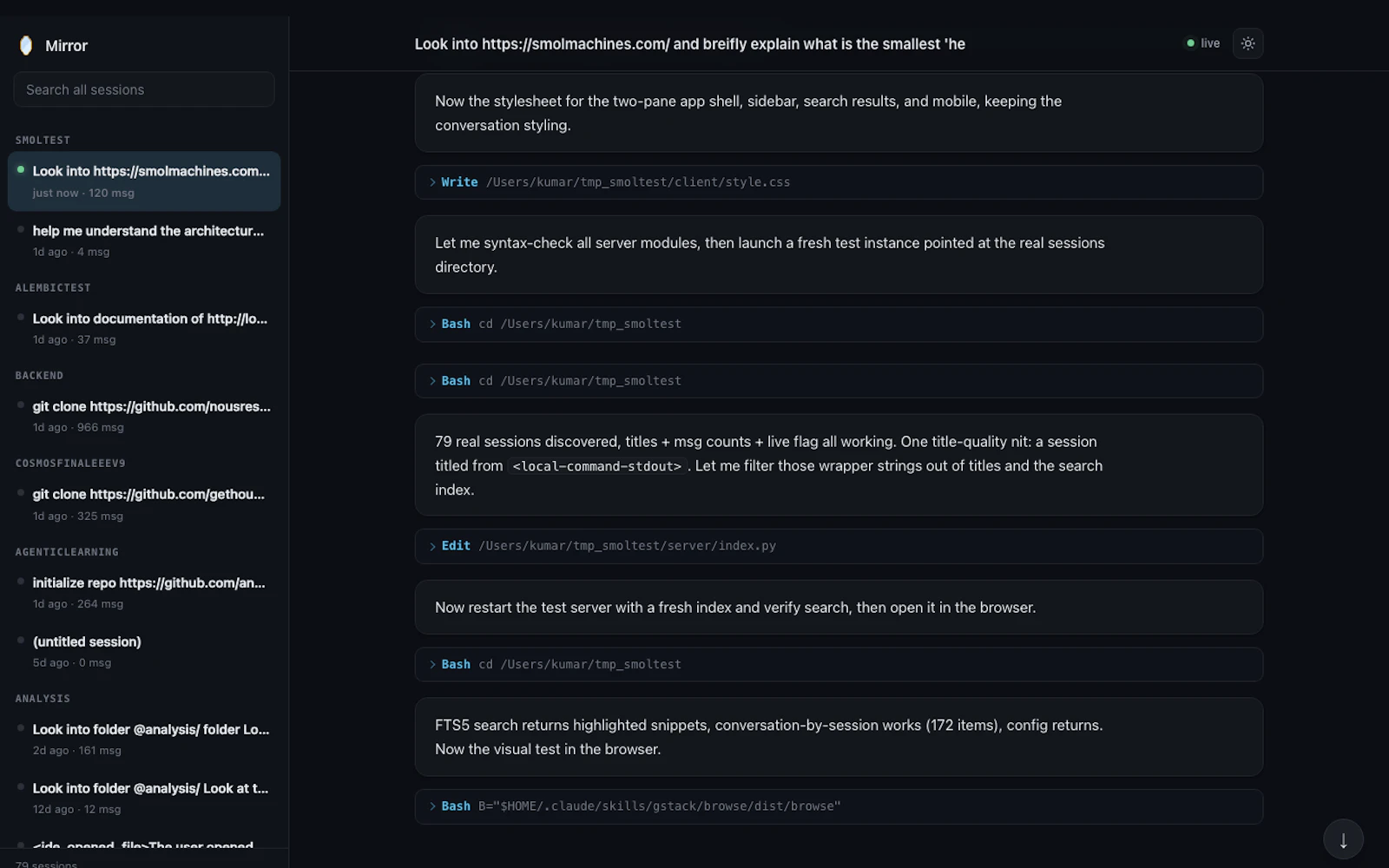
Task: Click the Mirror logo icon
Action: pos(26,45)
